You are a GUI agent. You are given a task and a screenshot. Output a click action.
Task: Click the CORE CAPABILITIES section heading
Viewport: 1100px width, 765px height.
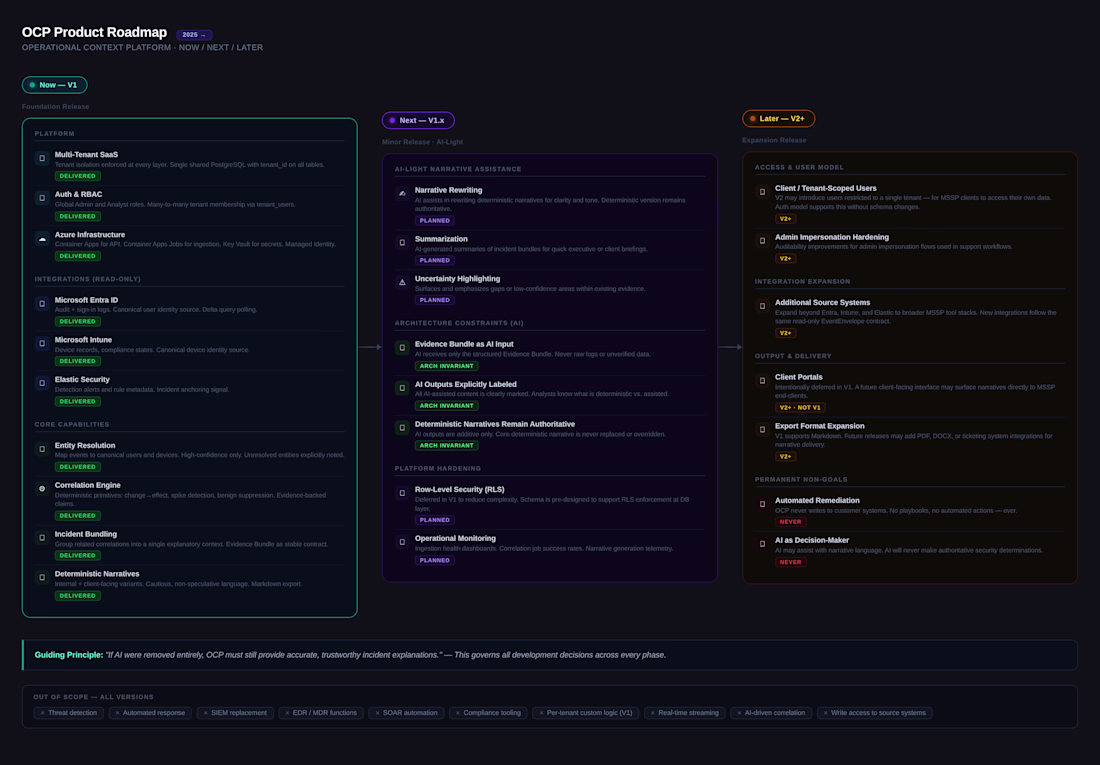point(72,425)
